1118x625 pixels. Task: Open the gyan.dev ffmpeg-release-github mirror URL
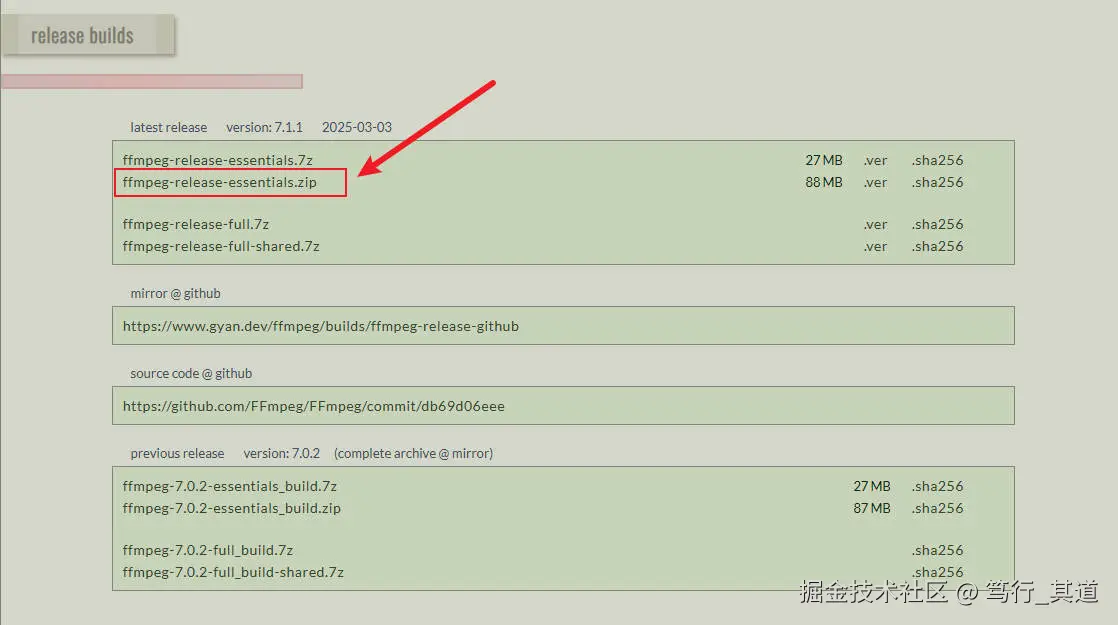click(321, 326)
